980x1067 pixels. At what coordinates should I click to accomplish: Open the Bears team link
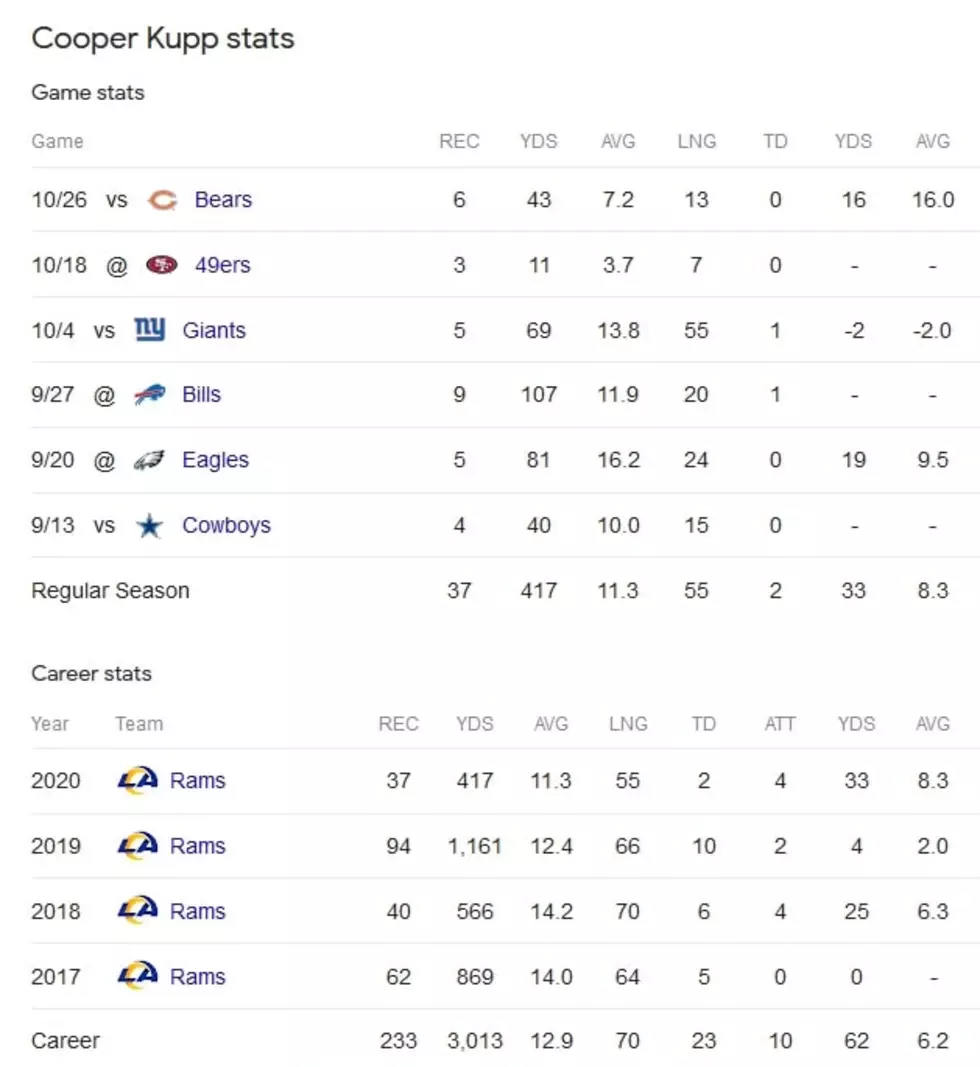pyautogui.click(x=223, y=199)
